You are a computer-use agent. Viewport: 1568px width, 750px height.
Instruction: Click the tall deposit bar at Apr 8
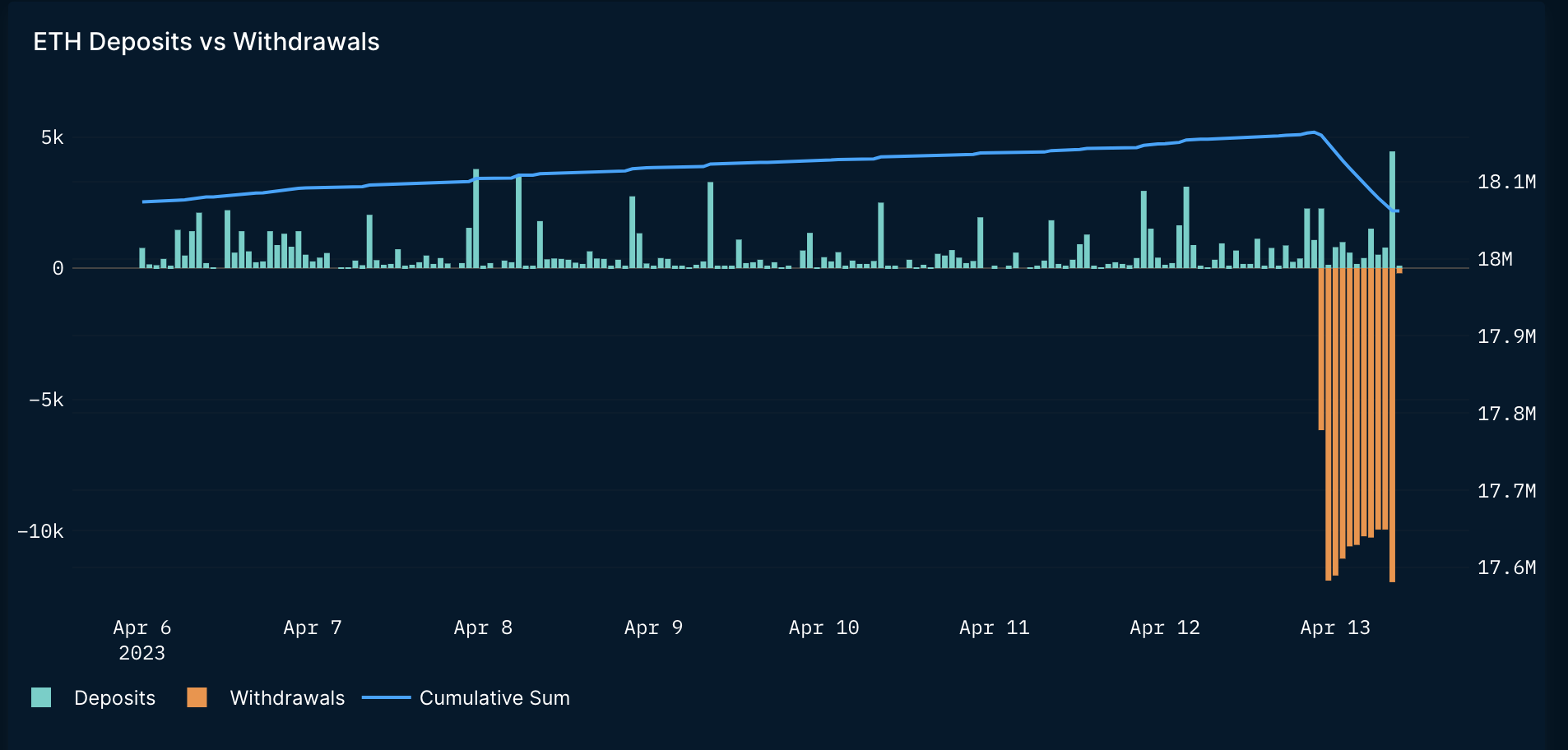coord(476,219)
